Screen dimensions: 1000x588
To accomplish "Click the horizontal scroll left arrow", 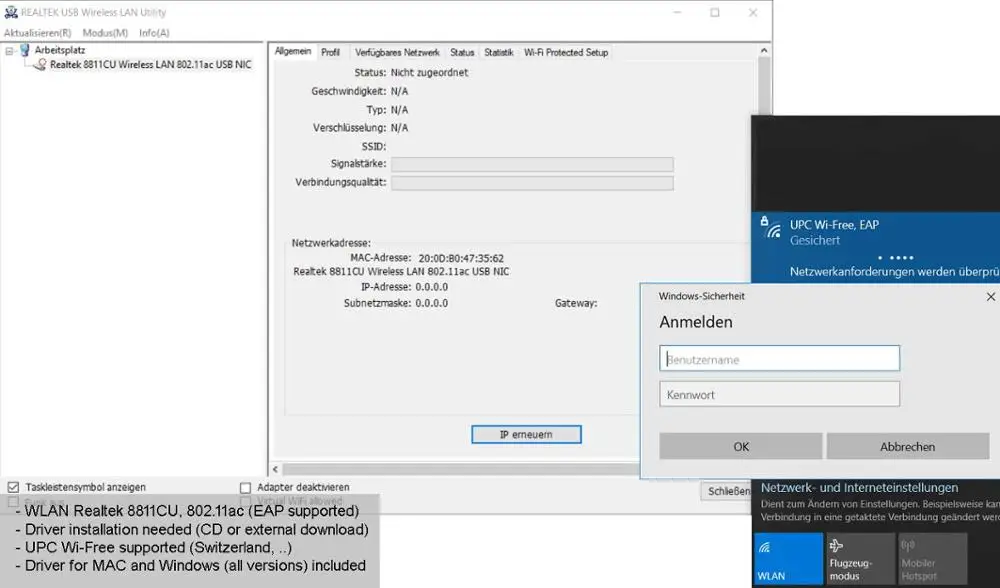I will click(x=275, y=469).
